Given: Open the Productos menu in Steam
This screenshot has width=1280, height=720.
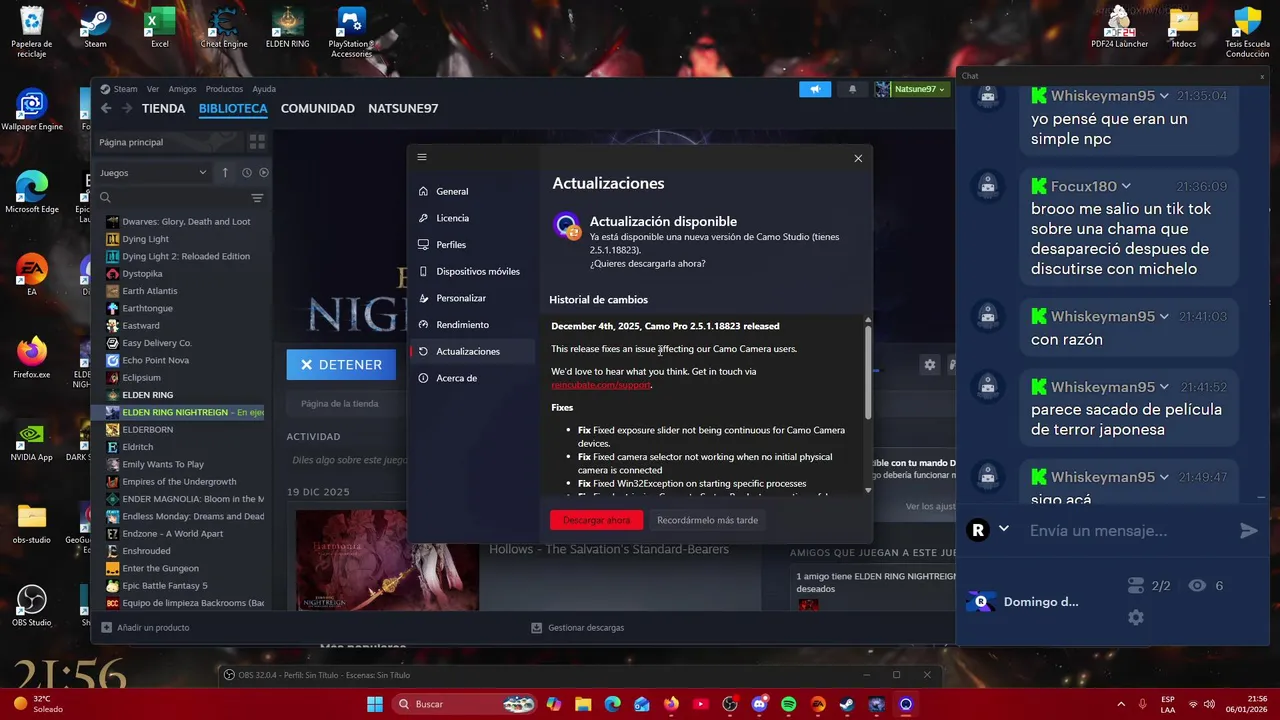Looking at the screenshot, I should 224,89.
